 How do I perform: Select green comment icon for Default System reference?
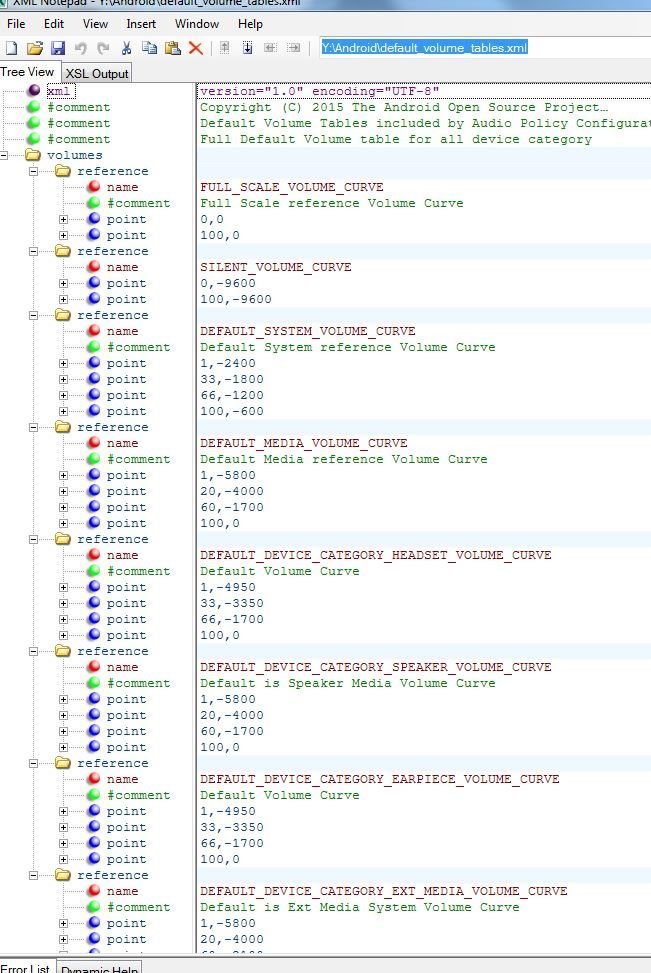coord(94,346)
